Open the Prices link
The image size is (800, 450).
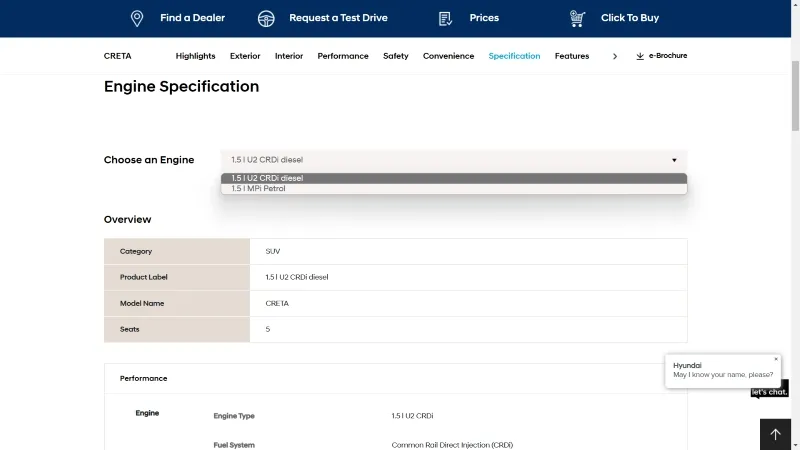pos(484,18)
